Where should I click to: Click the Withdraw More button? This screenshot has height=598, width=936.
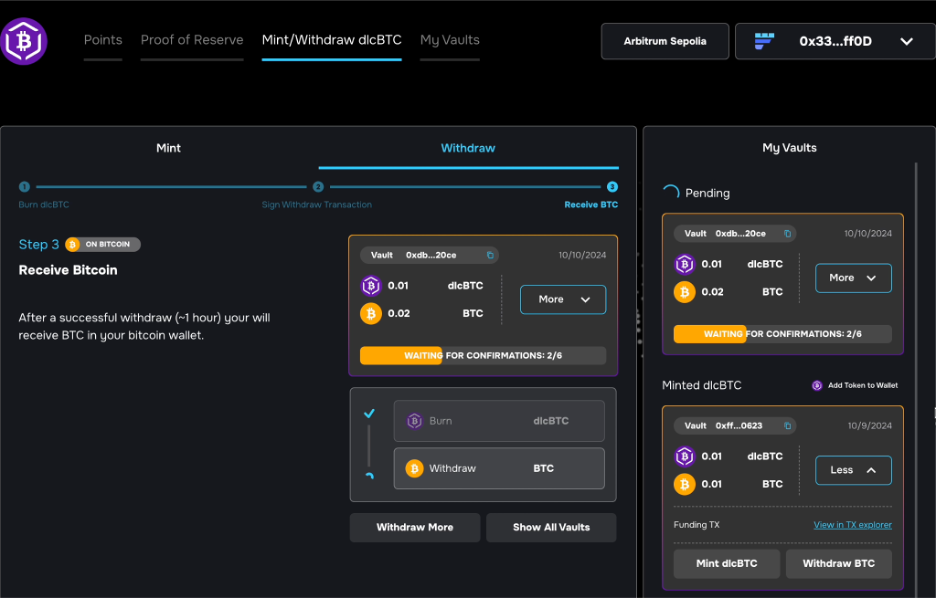[x=415, y=528]
